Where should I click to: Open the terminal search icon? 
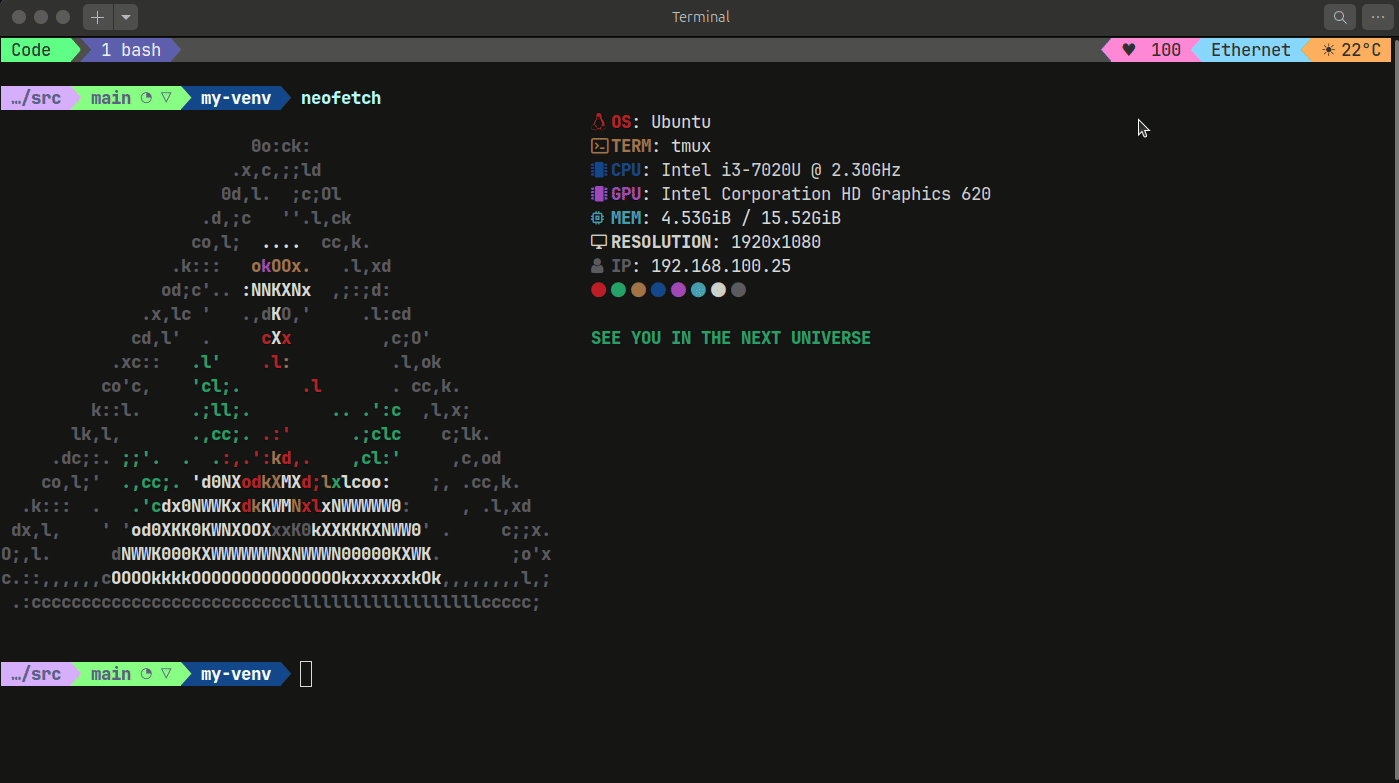(x=1339, y=17)
